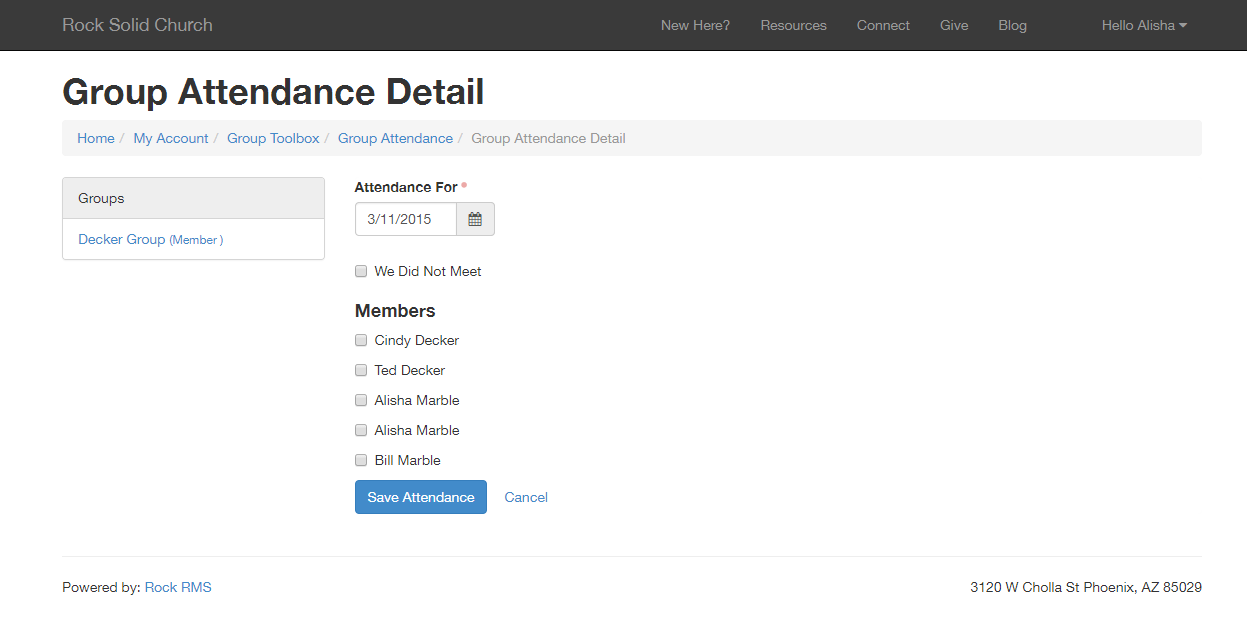Open the Group Toolbox breadcrumb link
Image resolution: width=1247 pixels, height=624 pixels.
pyautogui.click(x=273, y=138)
